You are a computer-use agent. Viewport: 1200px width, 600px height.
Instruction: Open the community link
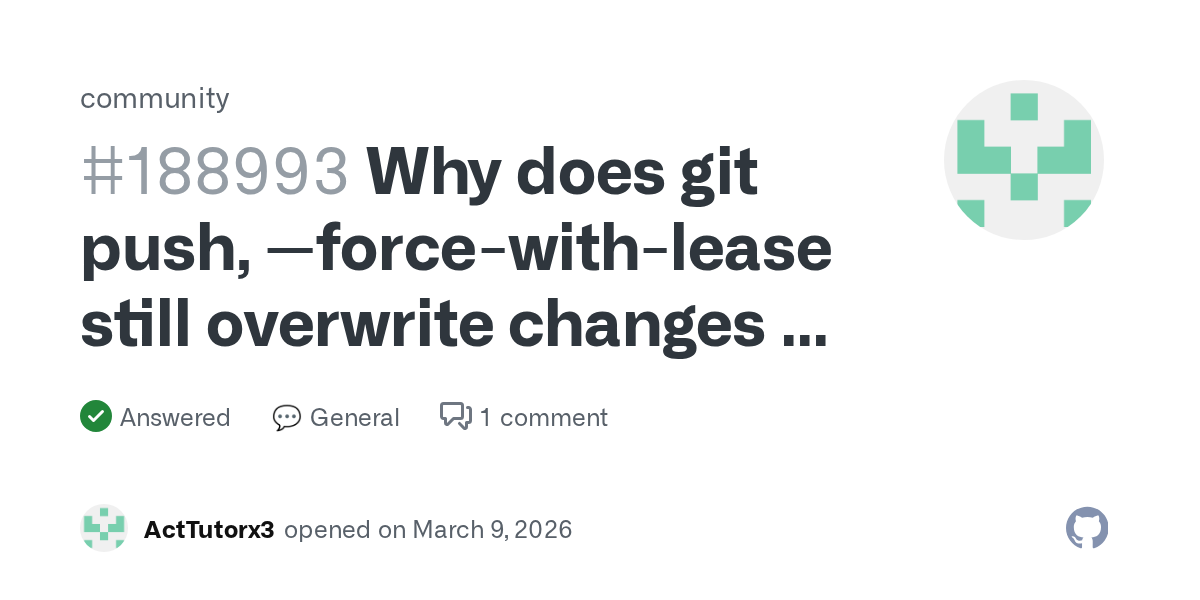pos(154,98)
